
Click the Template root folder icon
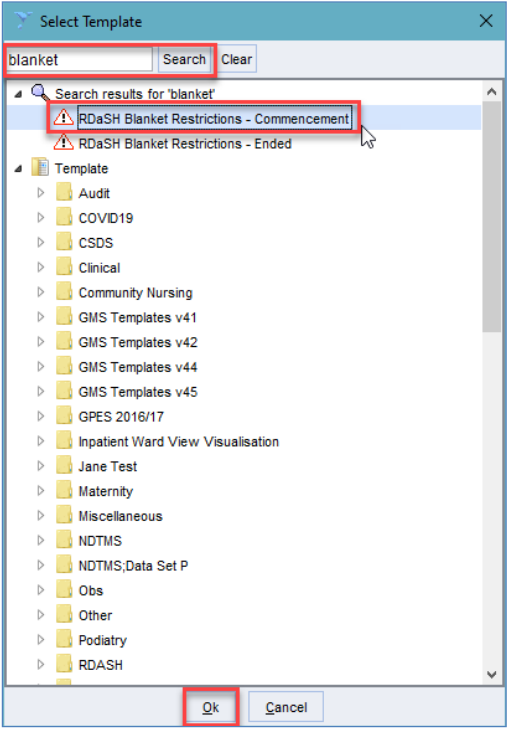coord(40,168)
